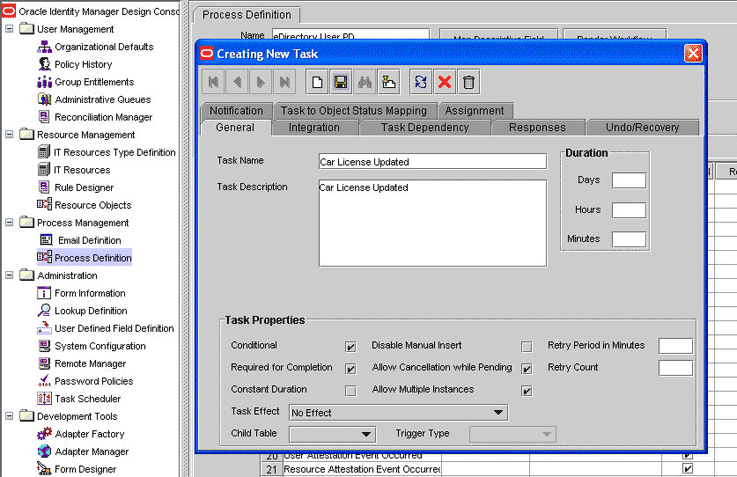Collapse the Administration folder

(x=9, y=275)
